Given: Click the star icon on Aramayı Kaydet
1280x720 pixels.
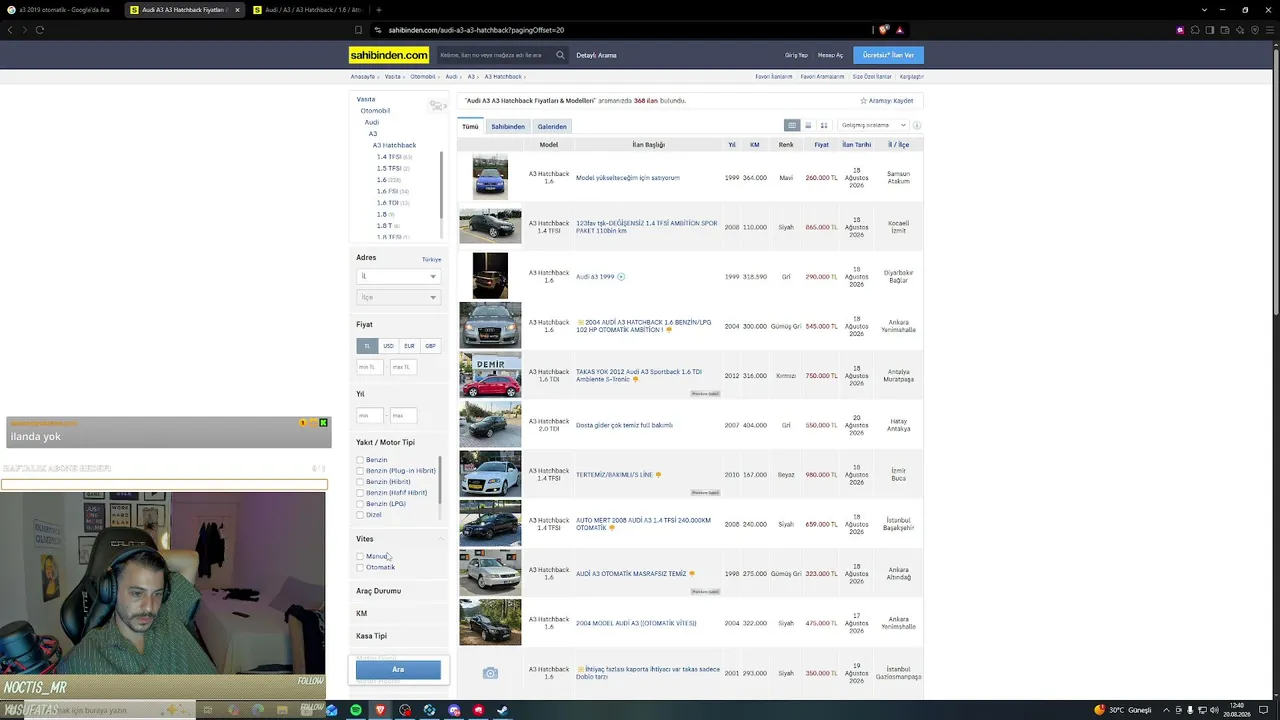Looking at the screenshot, I should pyautogui.click(x=864, y=101).
